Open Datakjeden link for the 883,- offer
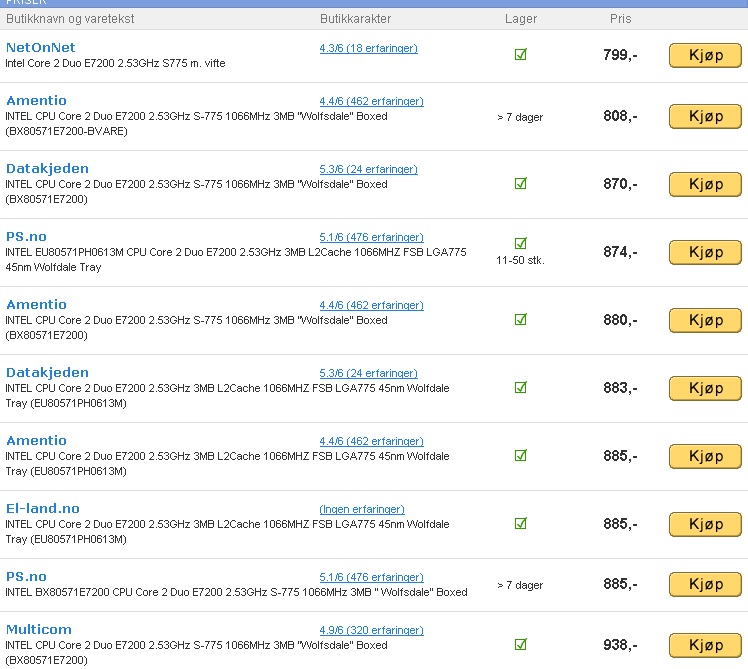The width and height of the screenshot is (748, 669). coord(47,373)
